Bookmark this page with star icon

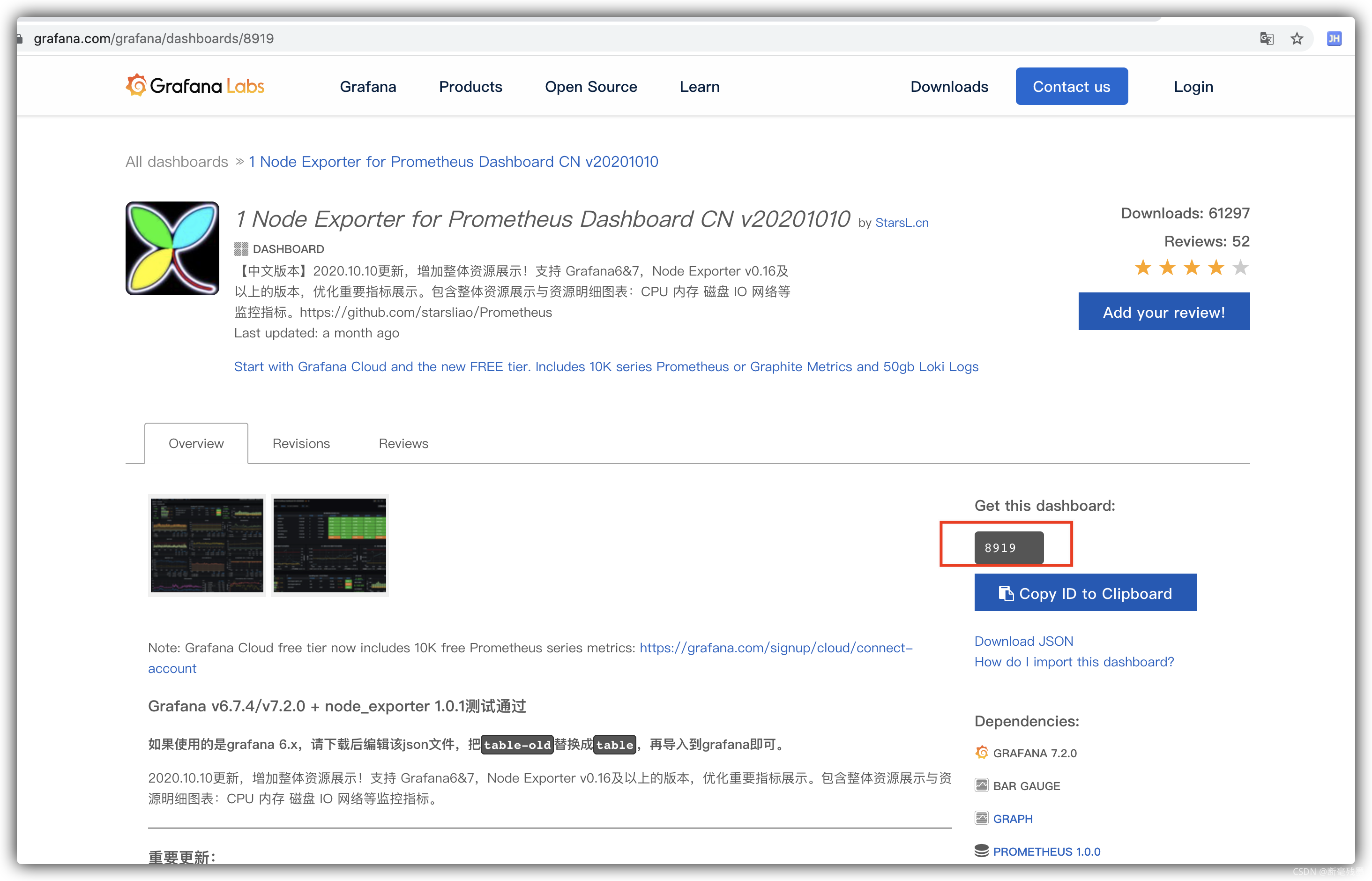1297,38
